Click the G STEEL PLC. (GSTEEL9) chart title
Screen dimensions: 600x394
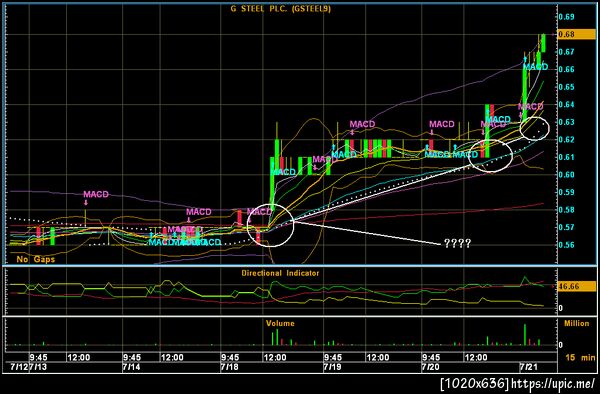pos(280,9)
